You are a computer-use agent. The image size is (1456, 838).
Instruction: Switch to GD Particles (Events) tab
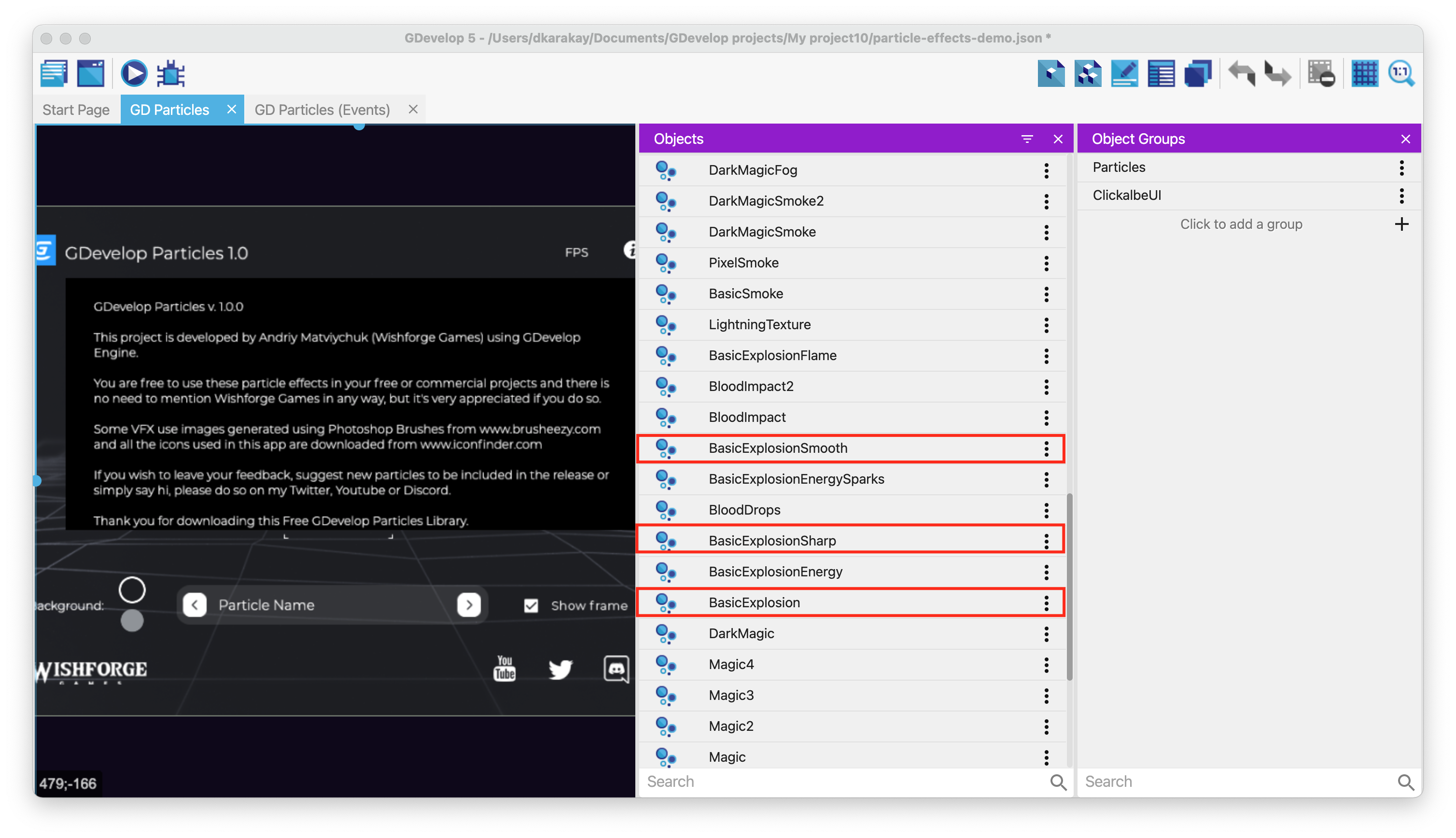tap(322, 110)
